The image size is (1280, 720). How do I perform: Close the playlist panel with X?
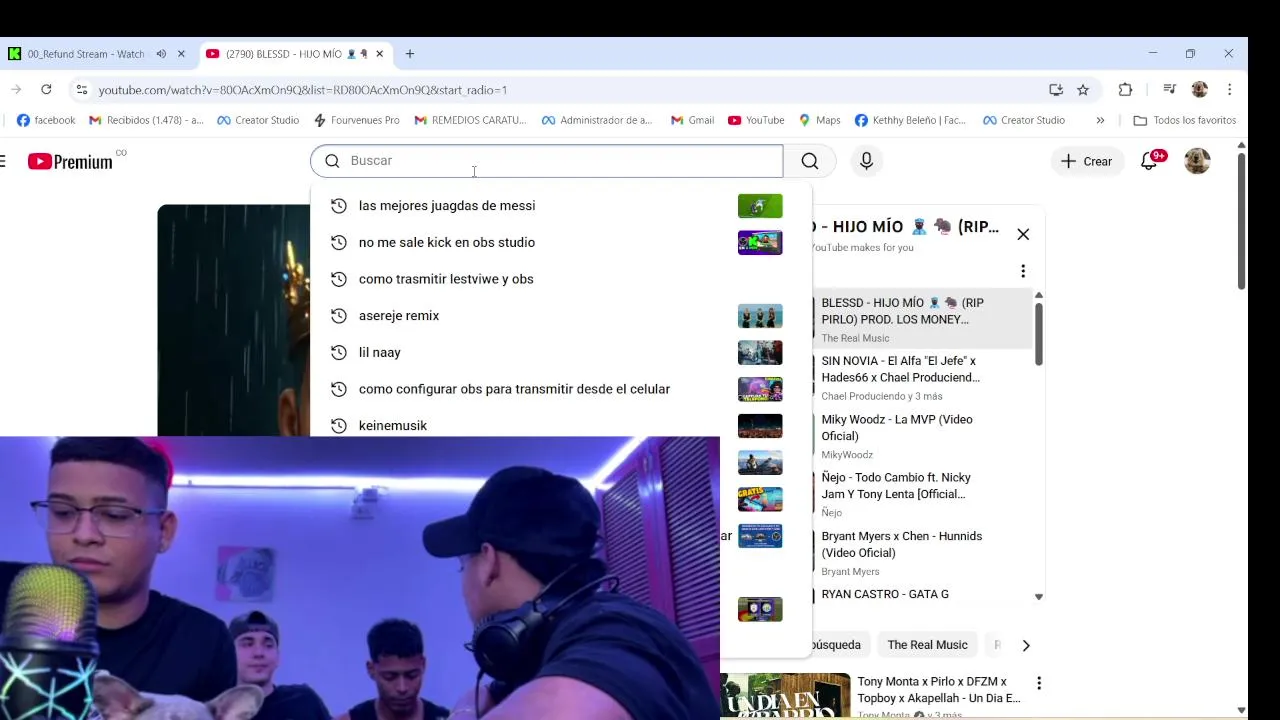pos(1023,234)
